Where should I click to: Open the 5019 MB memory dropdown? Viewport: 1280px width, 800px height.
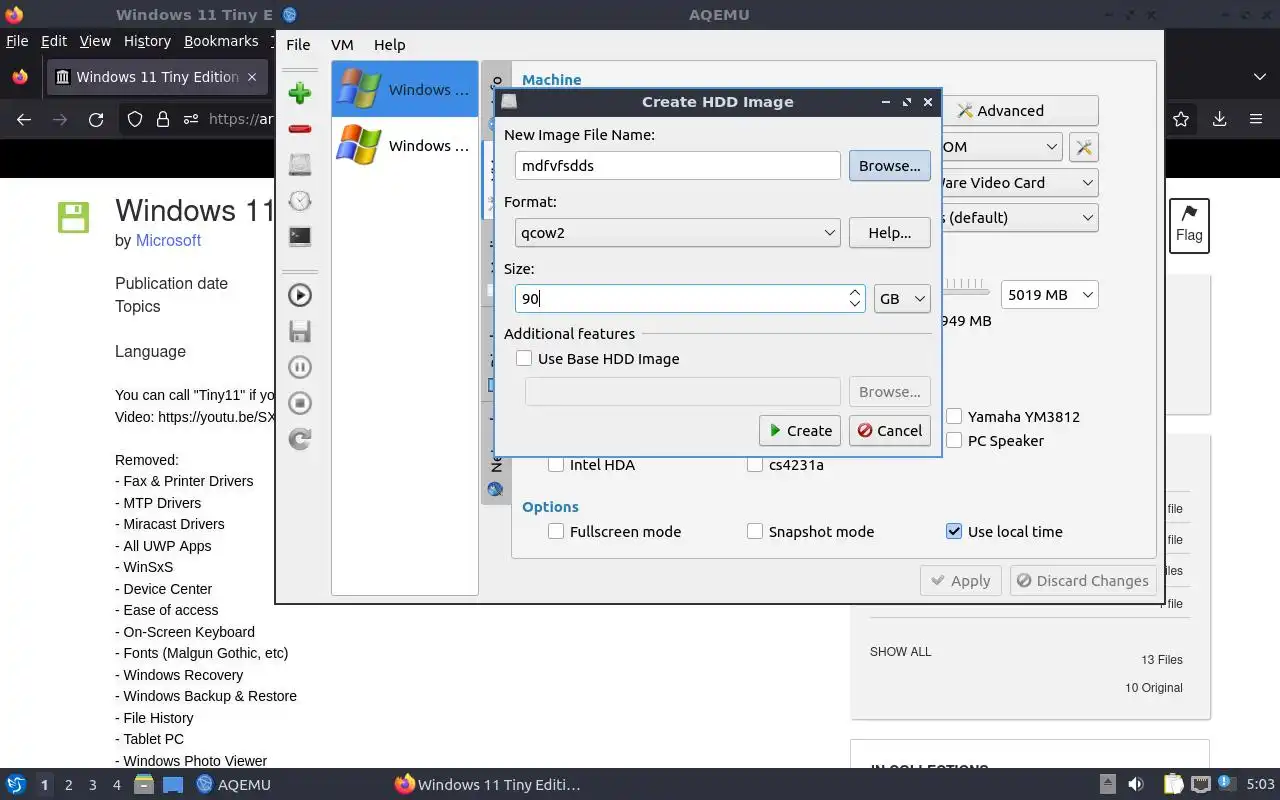click(x=1049, y=295)
